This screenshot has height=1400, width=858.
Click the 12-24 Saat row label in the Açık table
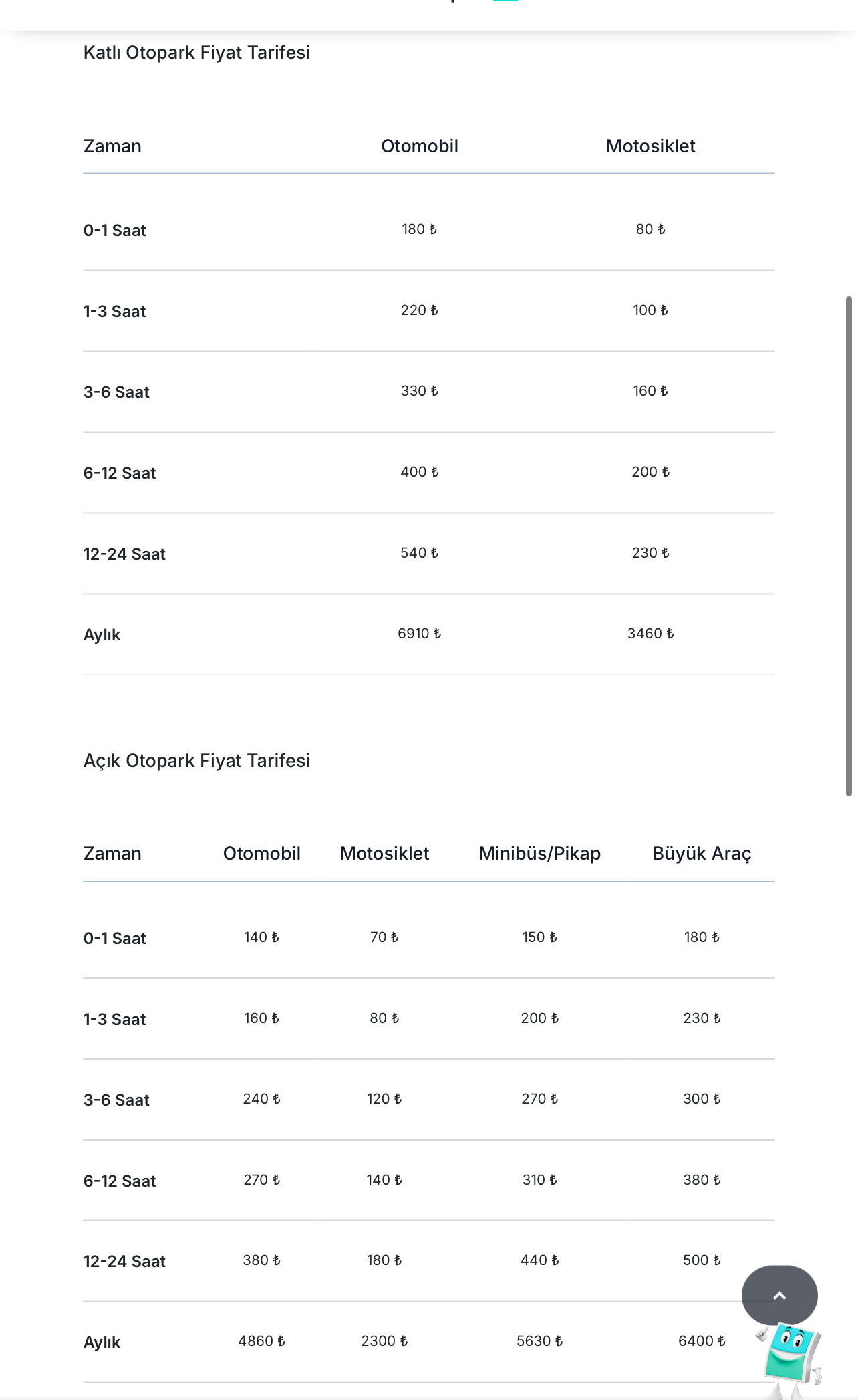(124, 1262)
